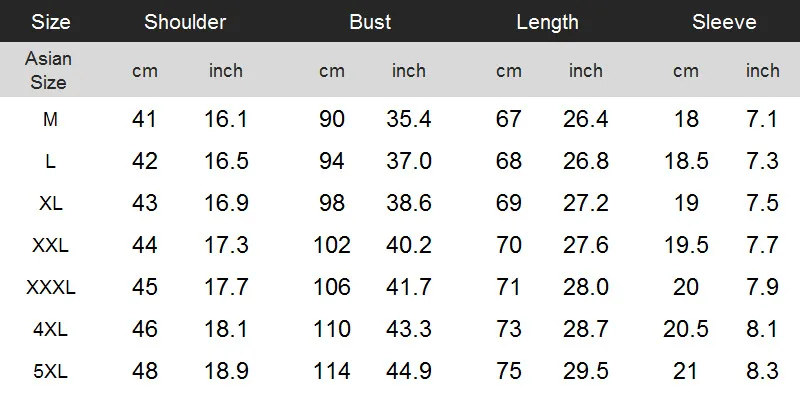800x399 pixels.
Task: Select the XL size row label
Action: (x=51, y=204)
